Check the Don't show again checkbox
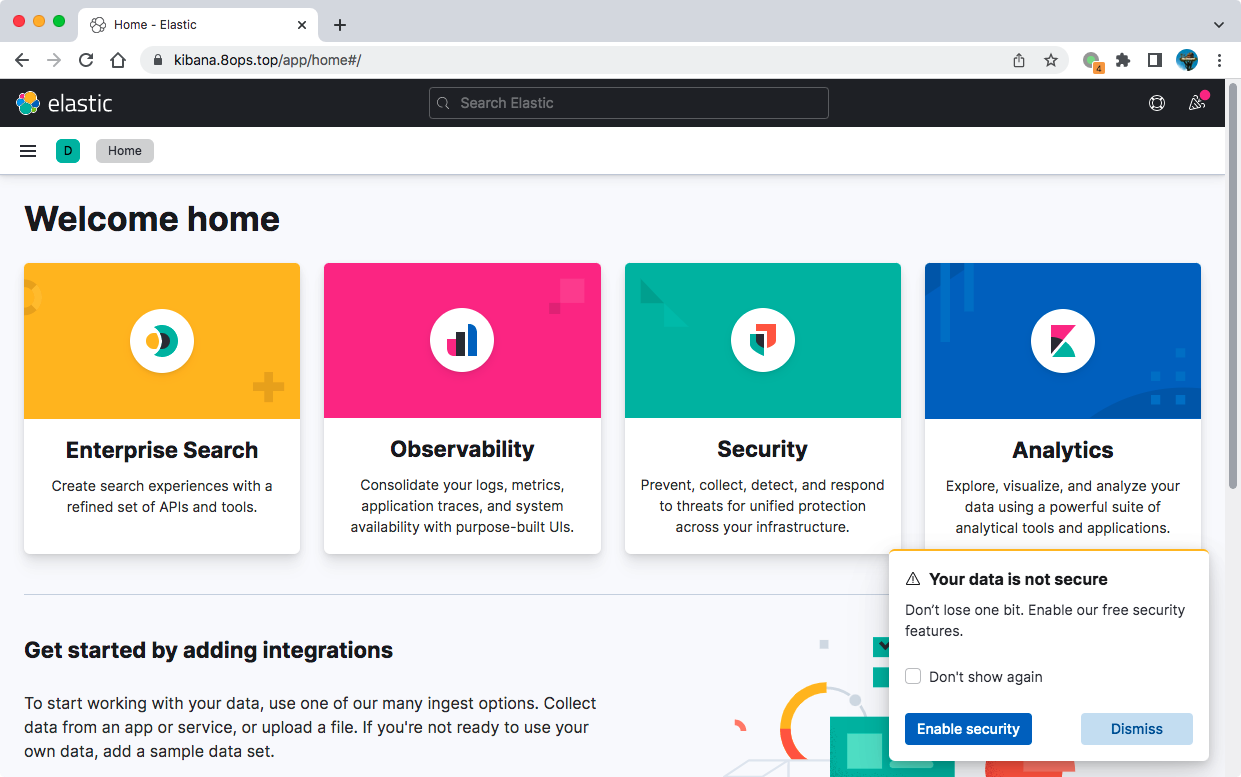This screenshot has height=777, width=1241. coord(913,677)
